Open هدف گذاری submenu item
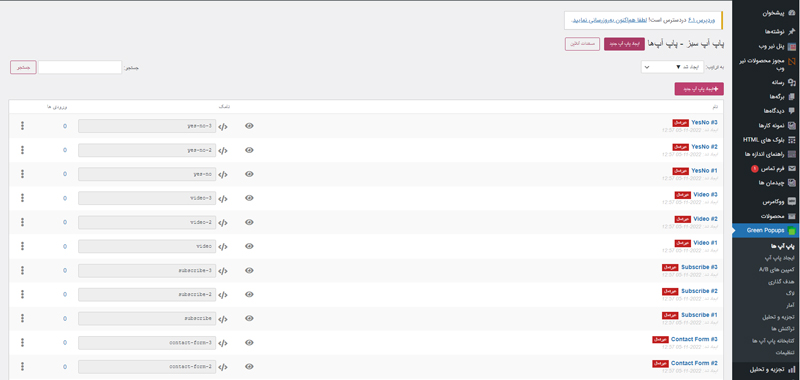The height and width of the screenshot is (380, 800). pyautogui.click(x=782, y=282)
